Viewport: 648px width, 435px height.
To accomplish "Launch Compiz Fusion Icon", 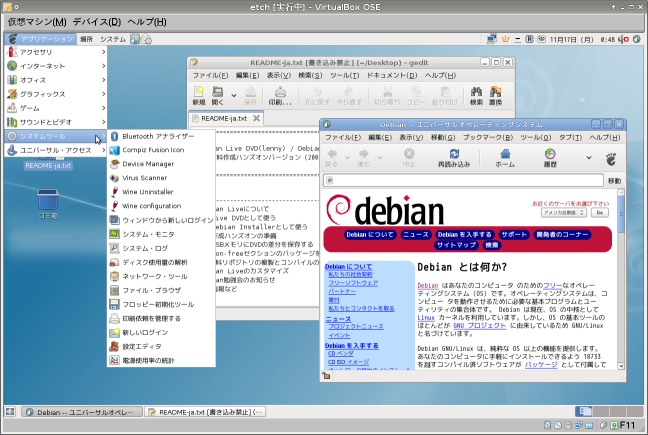I will click(161, 150).
